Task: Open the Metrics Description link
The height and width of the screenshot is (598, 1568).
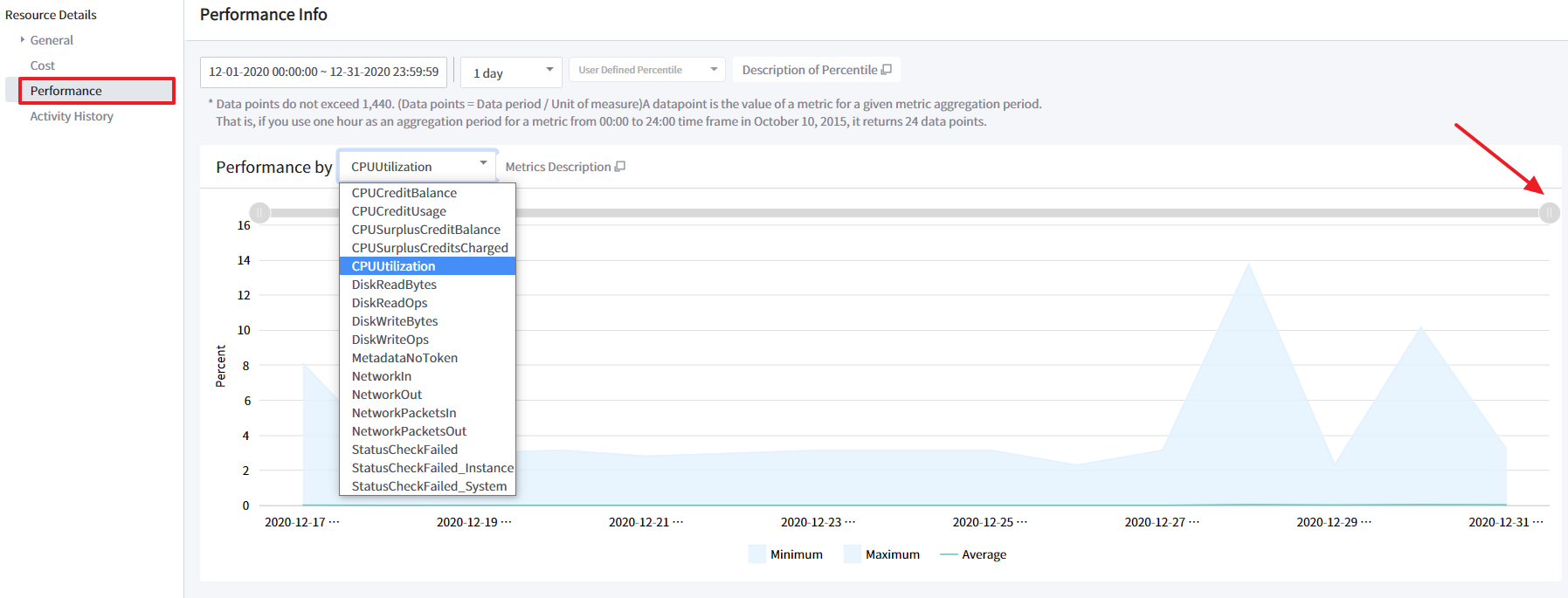Action: pyautogui.click(x=558, y=167)
